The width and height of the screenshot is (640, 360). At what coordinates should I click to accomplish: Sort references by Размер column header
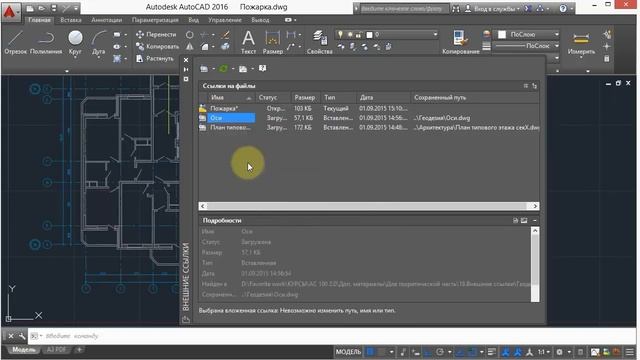(x=306, y=98)
